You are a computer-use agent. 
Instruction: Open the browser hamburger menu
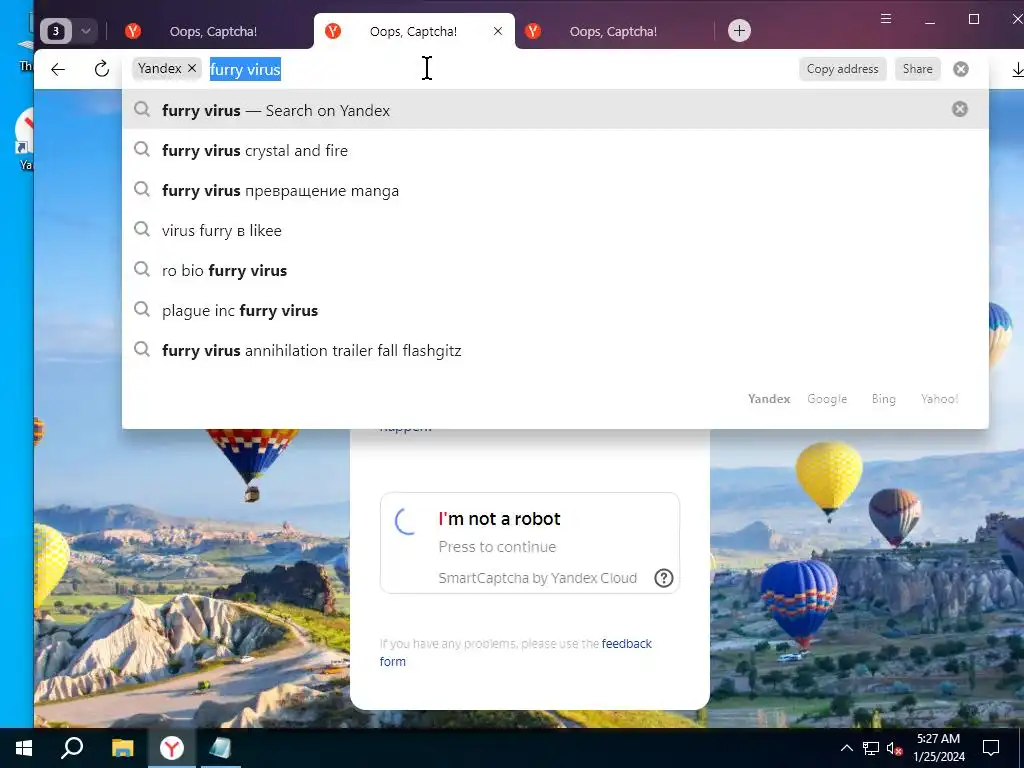click(x=886, y=19)
